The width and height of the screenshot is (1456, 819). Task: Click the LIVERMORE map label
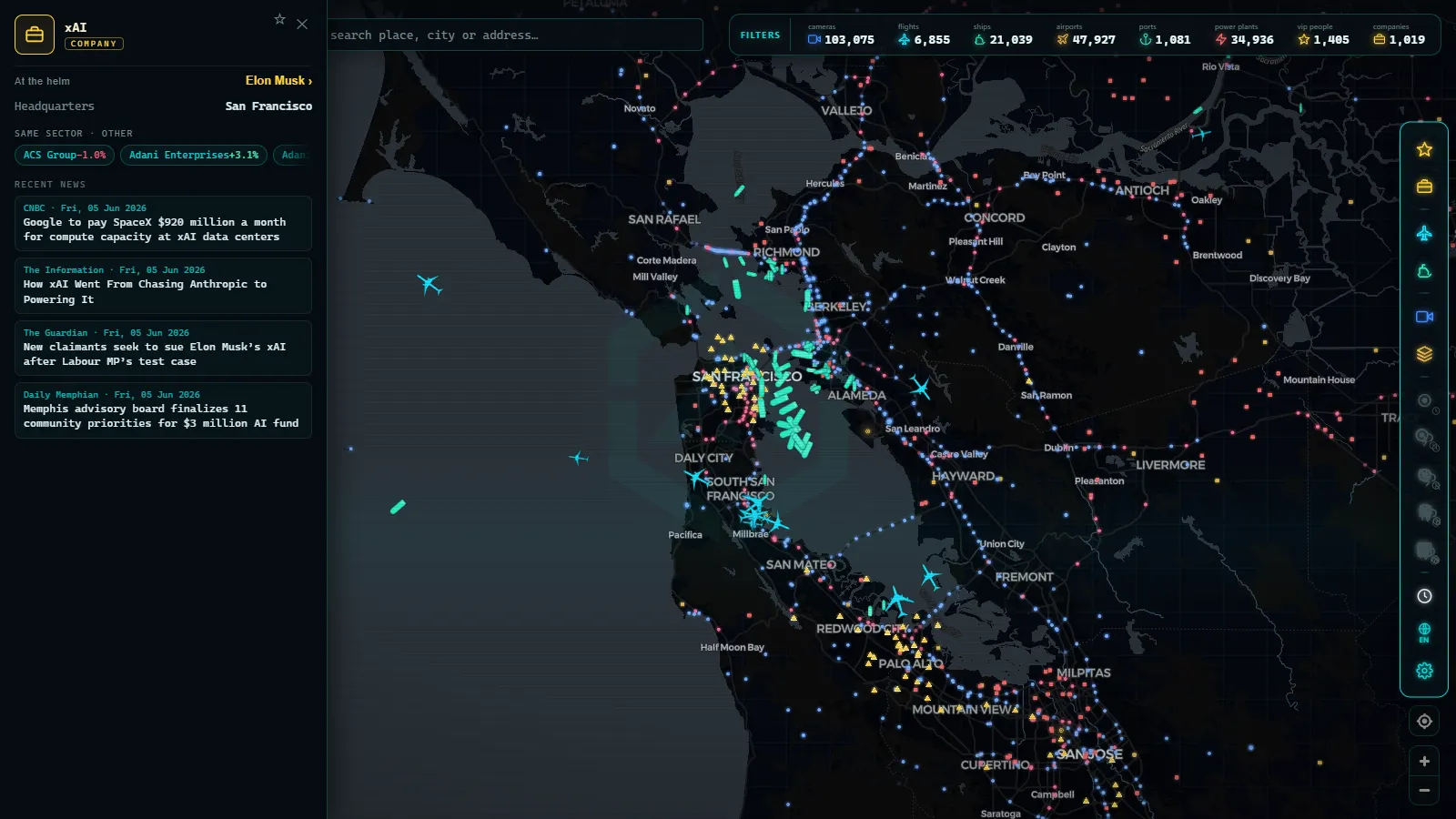click(x=1170, y=465)
